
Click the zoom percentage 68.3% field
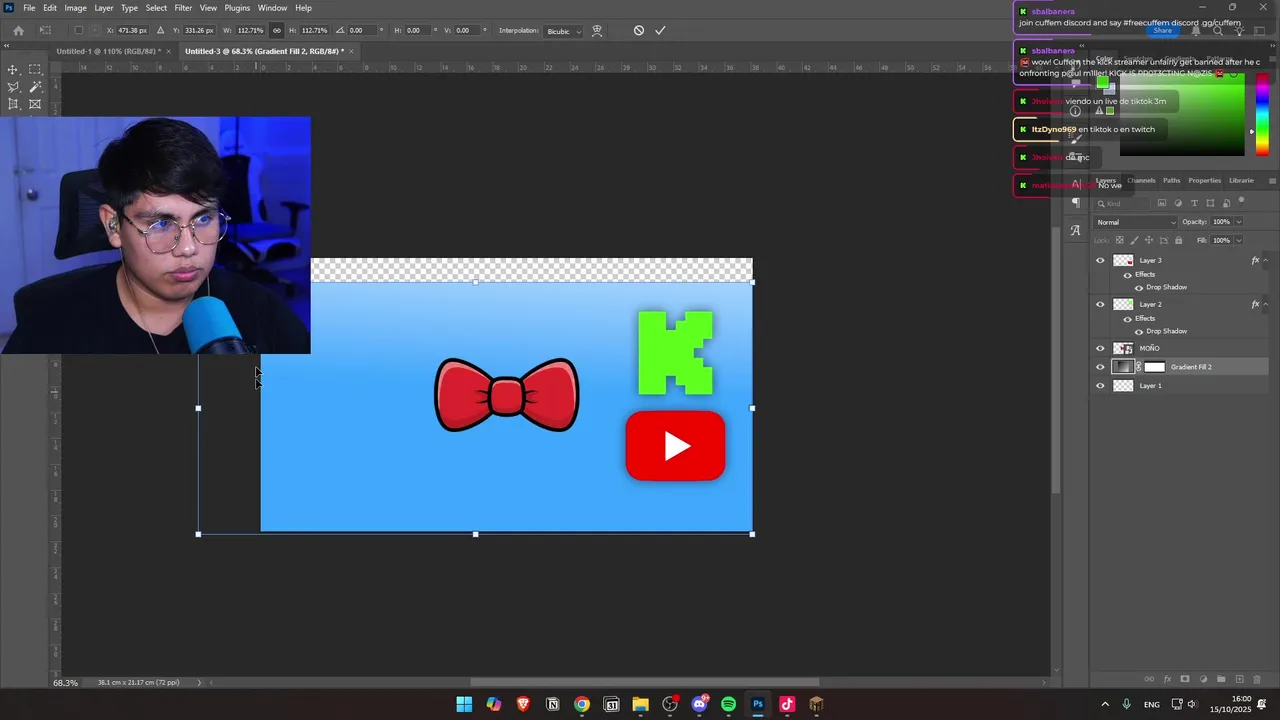click(x=66, y=683)
